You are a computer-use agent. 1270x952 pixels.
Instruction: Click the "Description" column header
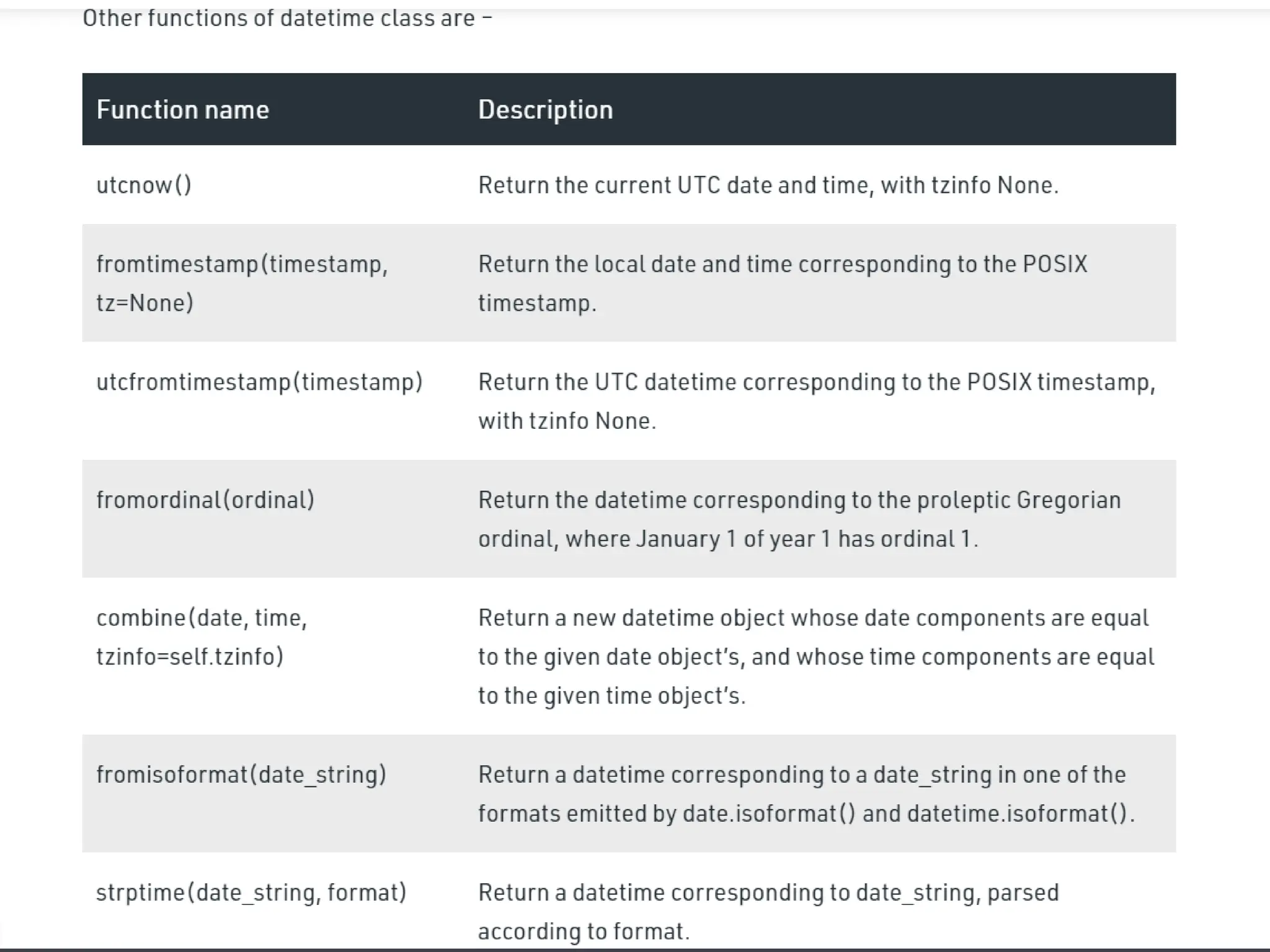coord(545,110)
